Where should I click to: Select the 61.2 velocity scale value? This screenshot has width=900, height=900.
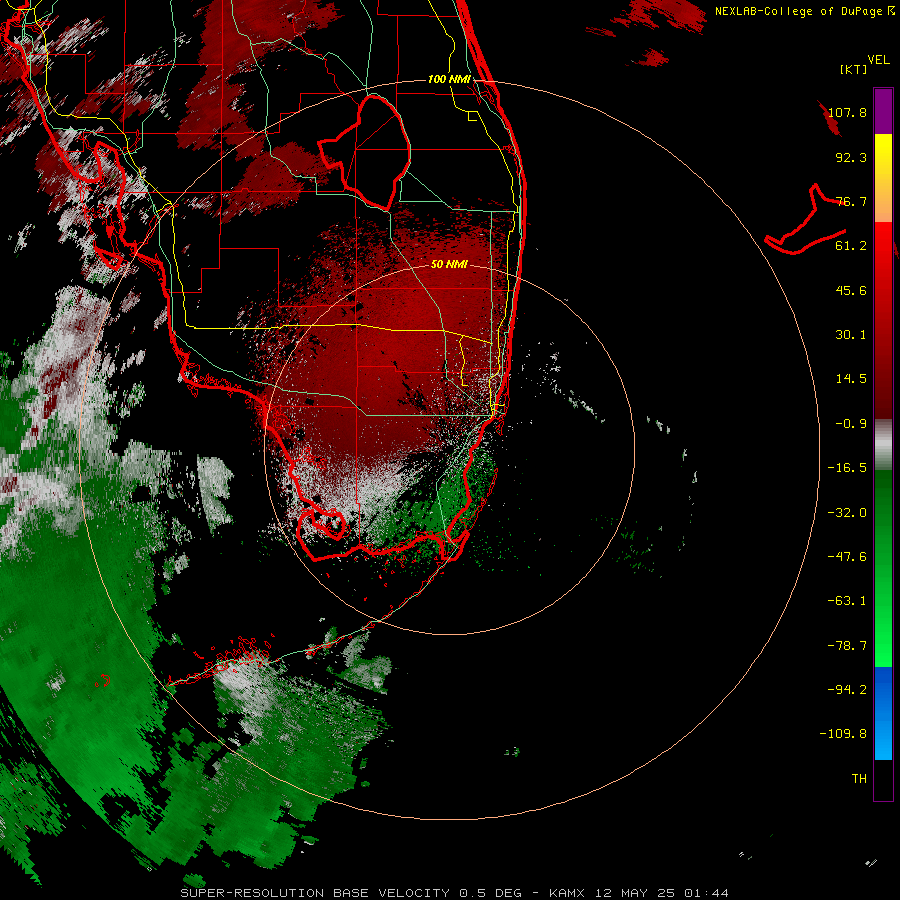click(x=851, y=246)
